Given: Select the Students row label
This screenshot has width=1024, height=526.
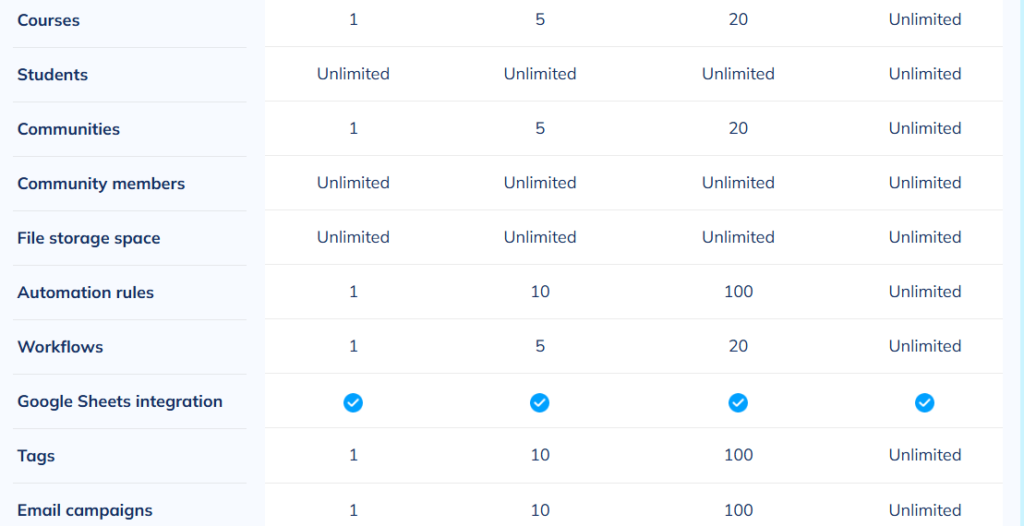Looking at the screenshot, I should (52, 74).
